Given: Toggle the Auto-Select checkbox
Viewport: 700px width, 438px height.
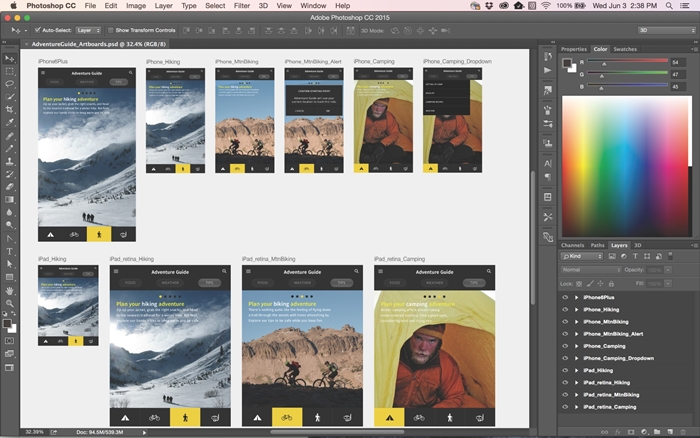Looking at the screenshot, I should (x=38, y=30).
